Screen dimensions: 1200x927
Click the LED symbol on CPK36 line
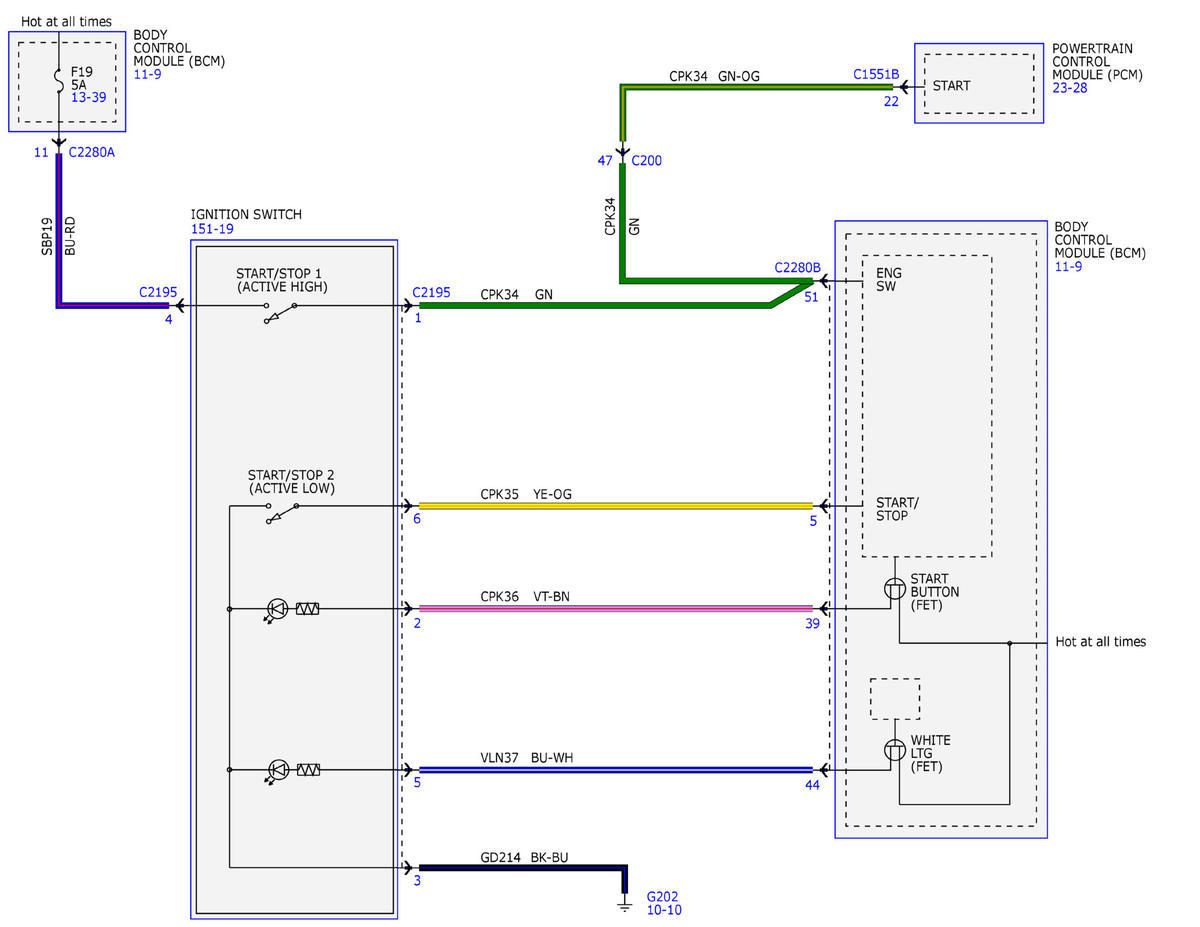click(278, 608)
